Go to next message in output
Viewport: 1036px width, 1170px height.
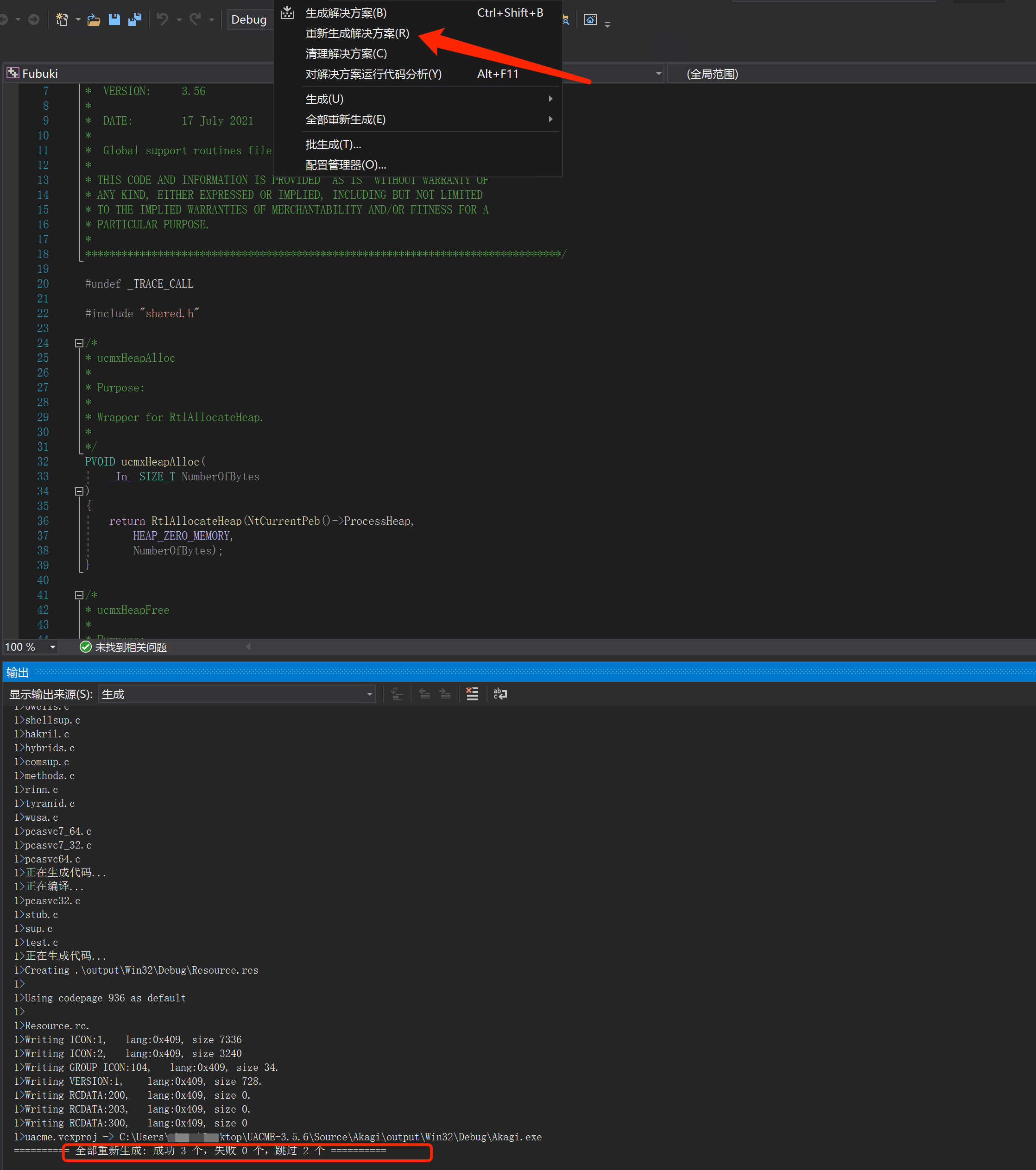pos(445,694)
